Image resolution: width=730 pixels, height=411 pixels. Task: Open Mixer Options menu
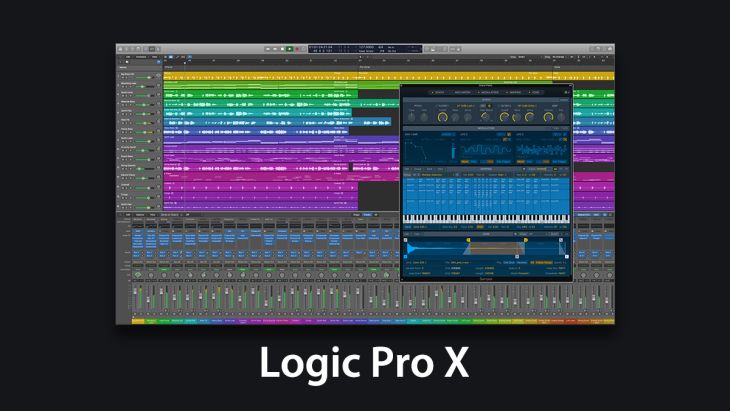pos(140,215)
